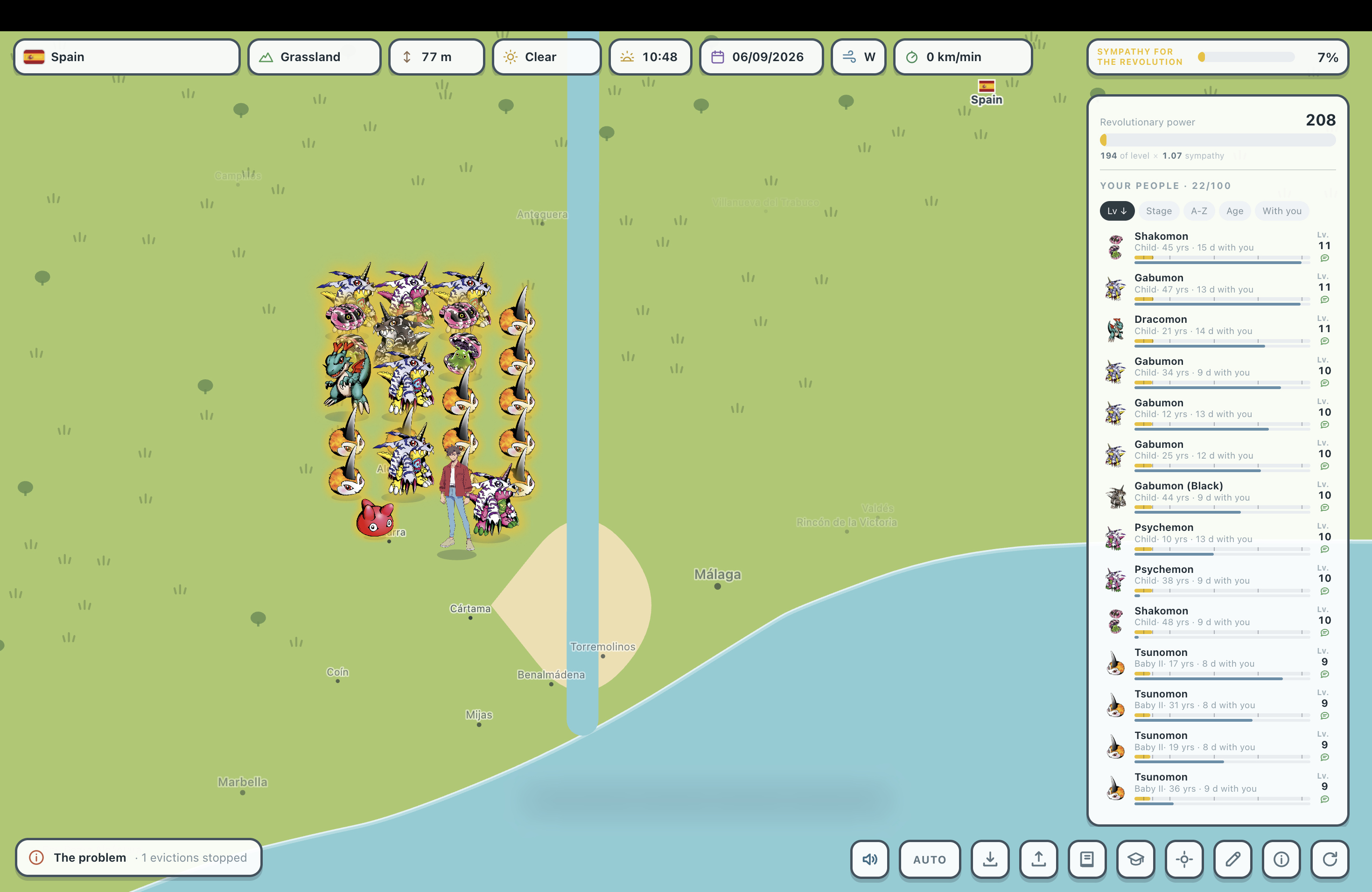Click the Torremolinos town label
This screenshot has width=1372, height=892.
tap(602, 647)
